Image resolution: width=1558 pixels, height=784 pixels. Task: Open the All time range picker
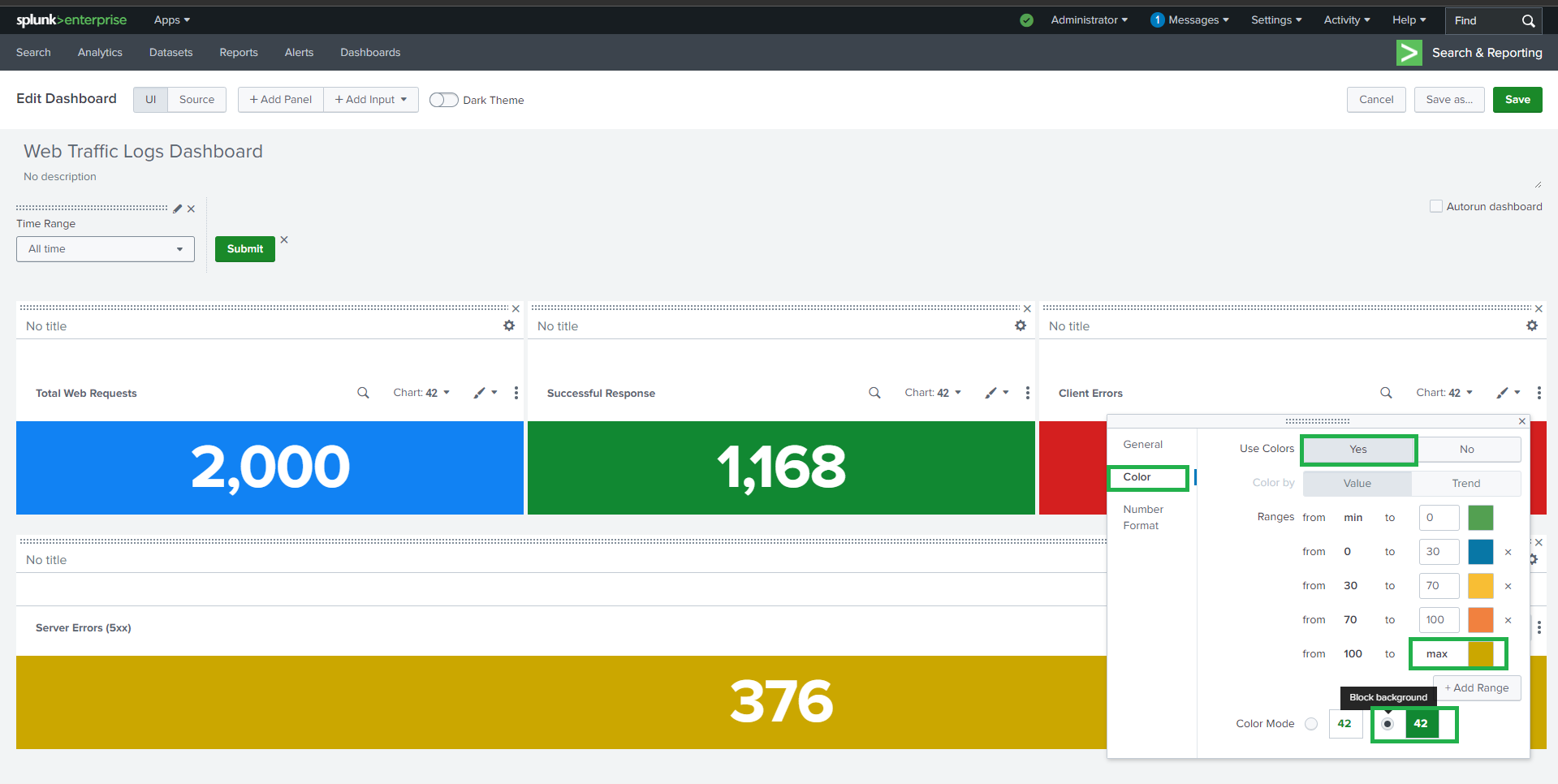(106, 249)
